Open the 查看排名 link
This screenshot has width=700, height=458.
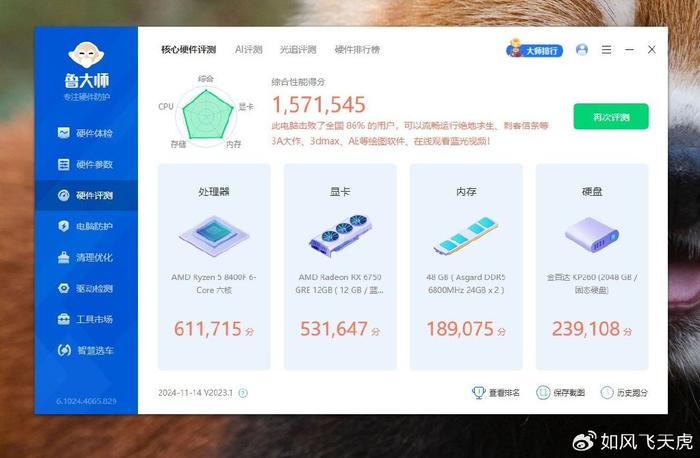click(504, 393)
